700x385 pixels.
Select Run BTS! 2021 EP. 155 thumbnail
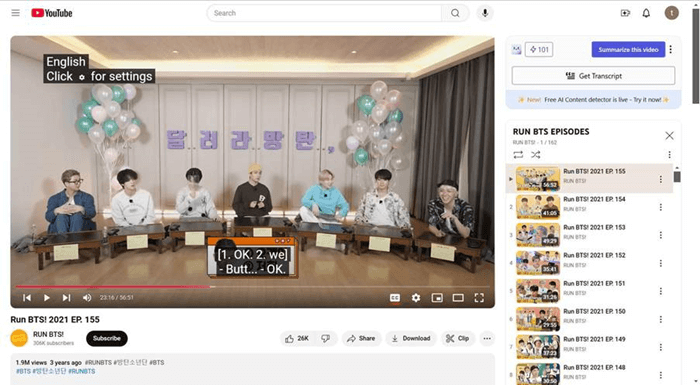[538, 179]
